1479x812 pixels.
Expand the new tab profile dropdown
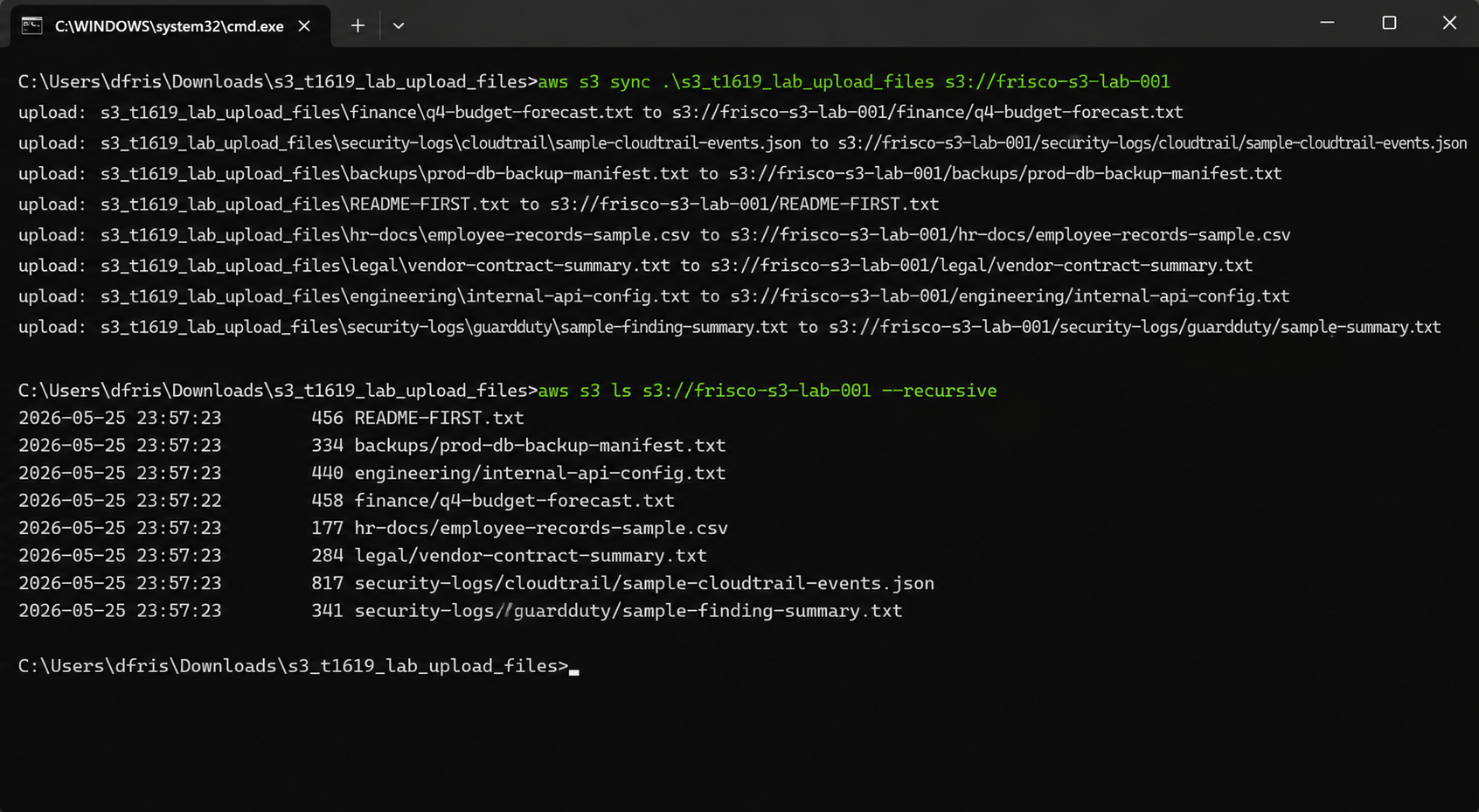click(399, 26)
